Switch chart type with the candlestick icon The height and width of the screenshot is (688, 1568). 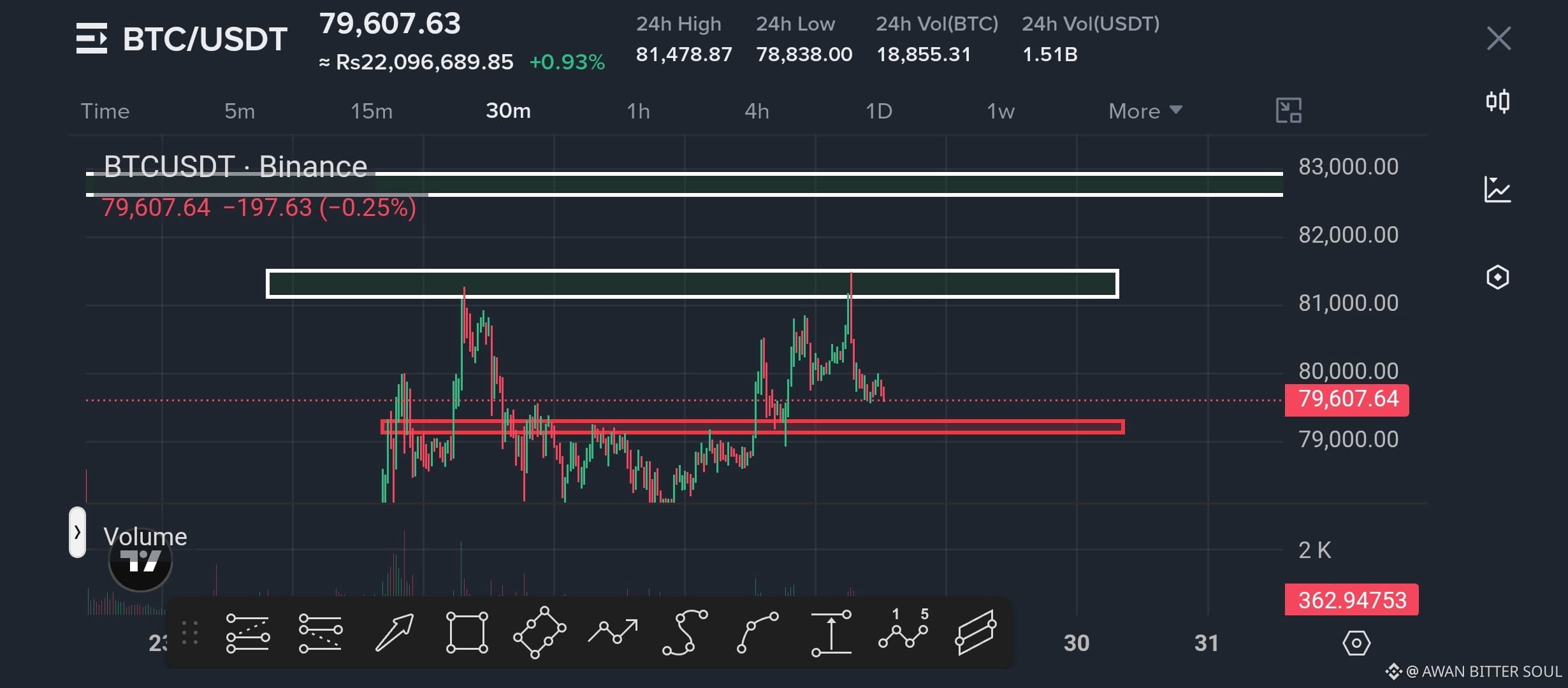coord(1497,101)
